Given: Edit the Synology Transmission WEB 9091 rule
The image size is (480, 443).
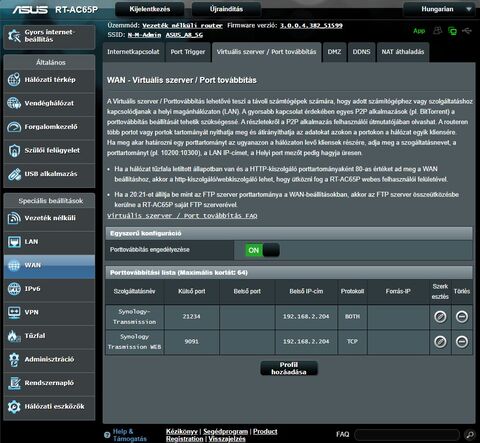Looking at the screenshot, I should click(440, 341).
